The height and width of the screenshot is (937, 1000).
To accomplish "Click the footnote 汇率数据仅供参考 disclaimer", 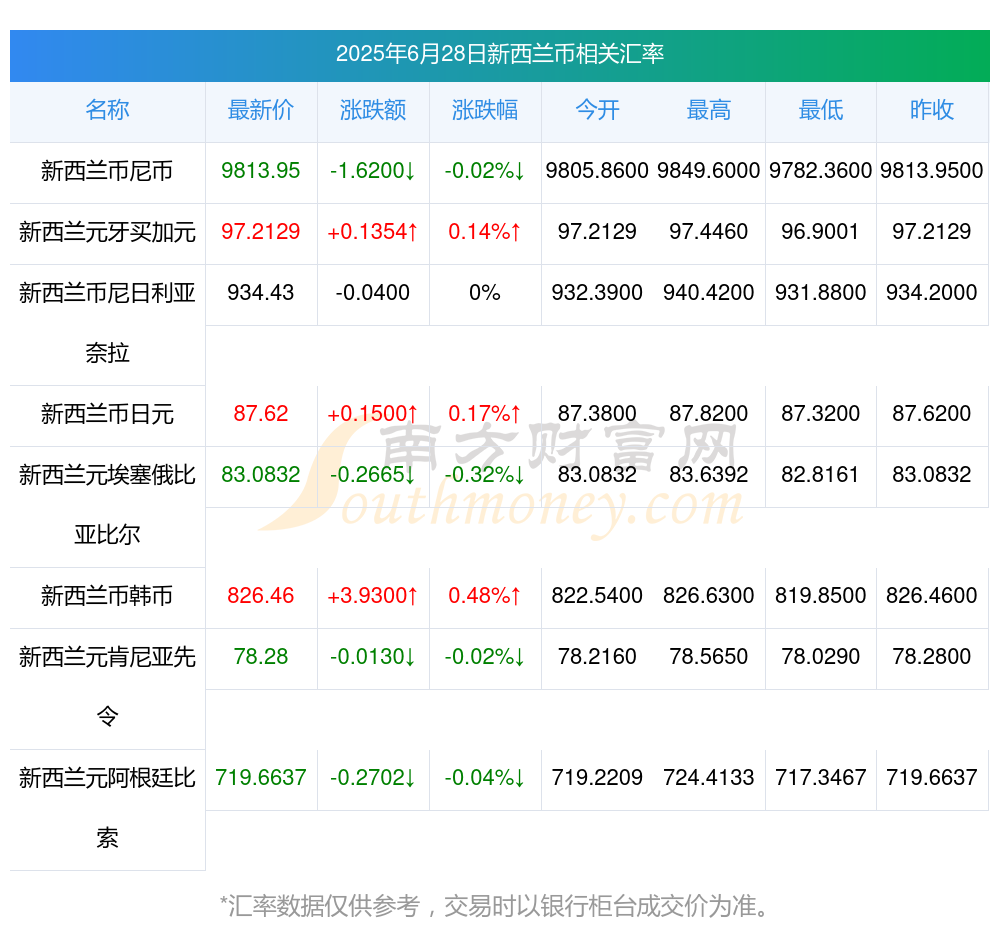I will tap(496, 906).
